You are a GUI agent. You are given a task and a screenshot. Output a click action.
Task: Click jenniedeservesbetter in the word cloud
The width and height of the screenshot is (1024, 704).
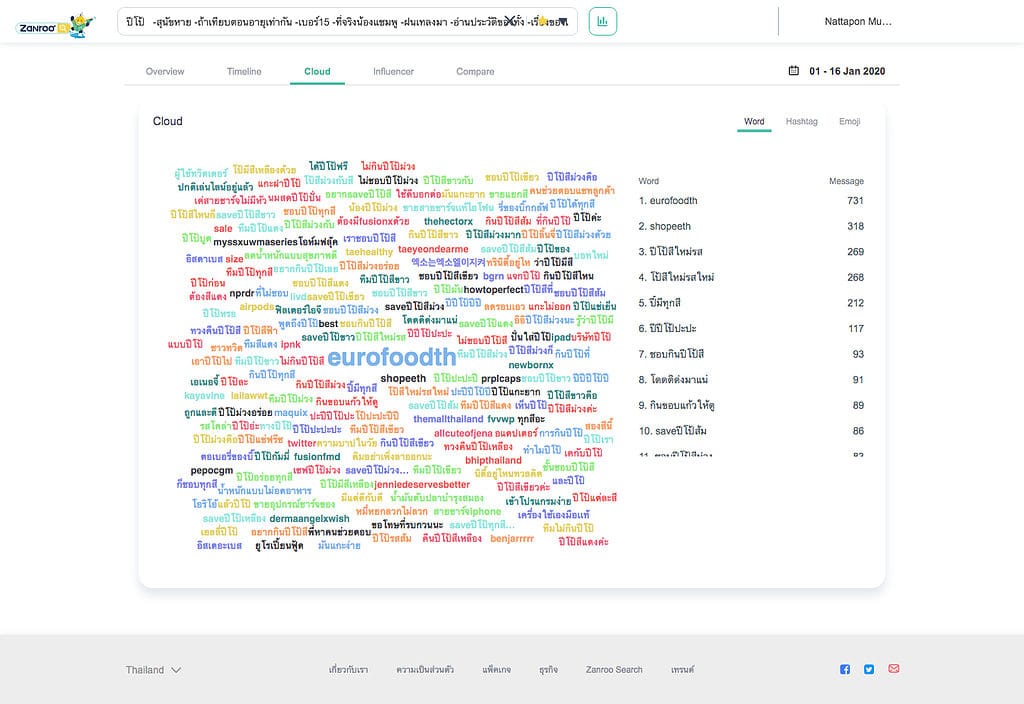(x=422, y=485)
